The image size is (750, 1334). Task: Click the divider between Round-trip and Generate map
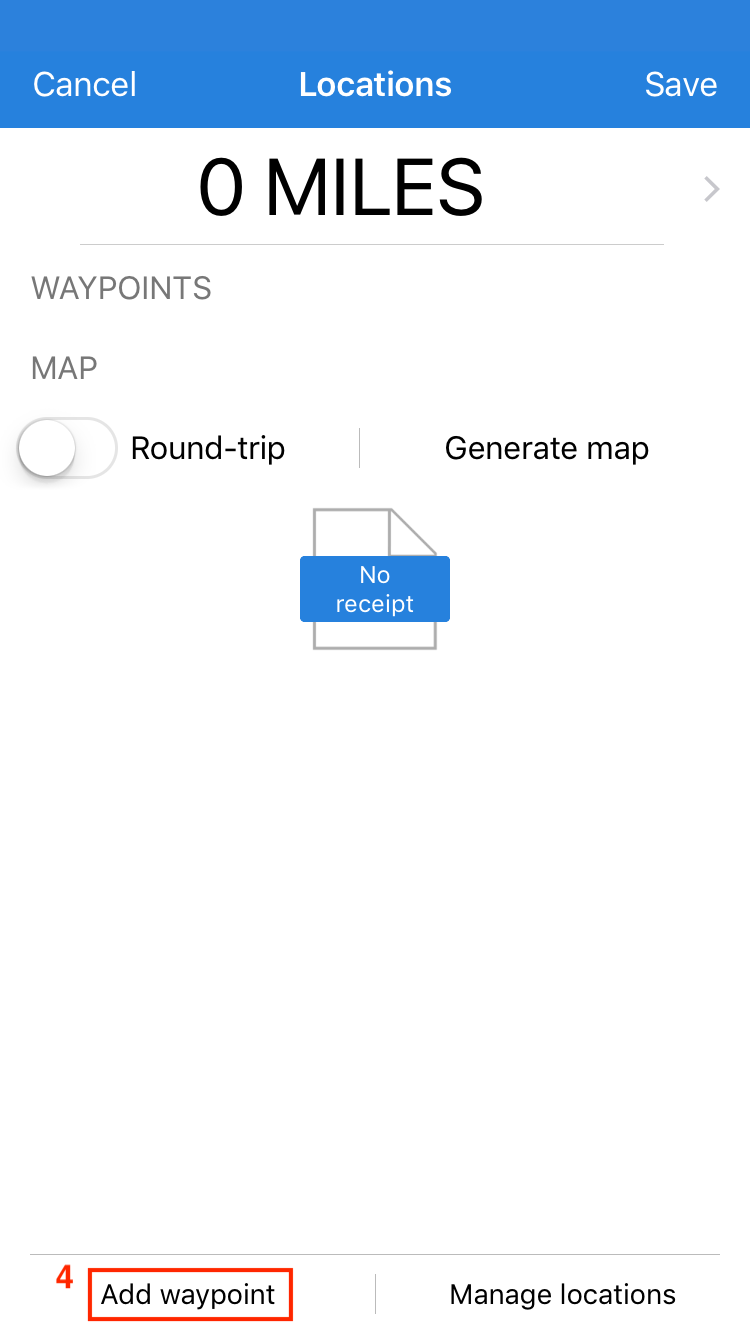[360, 448]
